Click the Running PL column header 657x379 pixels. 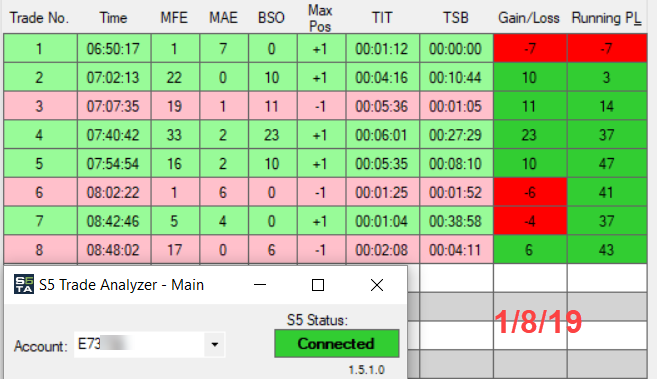[606, 18]
